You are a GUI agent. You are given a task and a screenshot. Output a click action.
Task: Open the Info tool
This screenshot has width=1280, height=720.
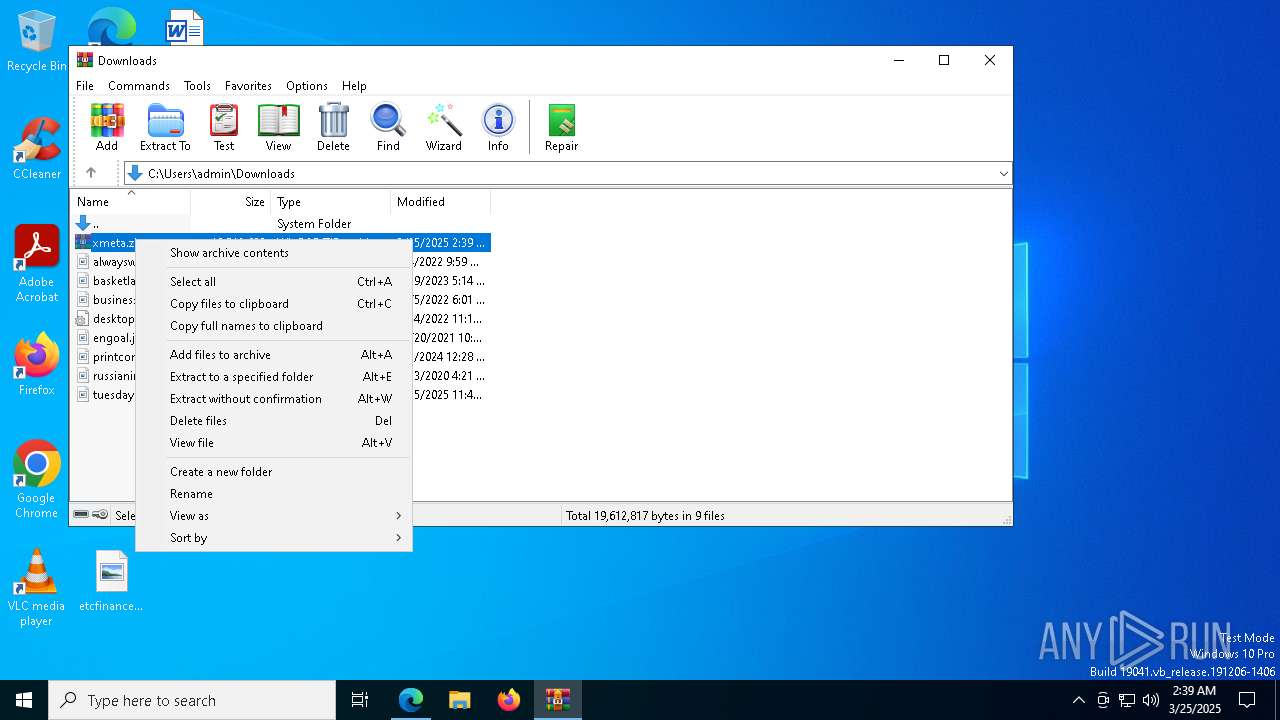(x=498, y=127)
